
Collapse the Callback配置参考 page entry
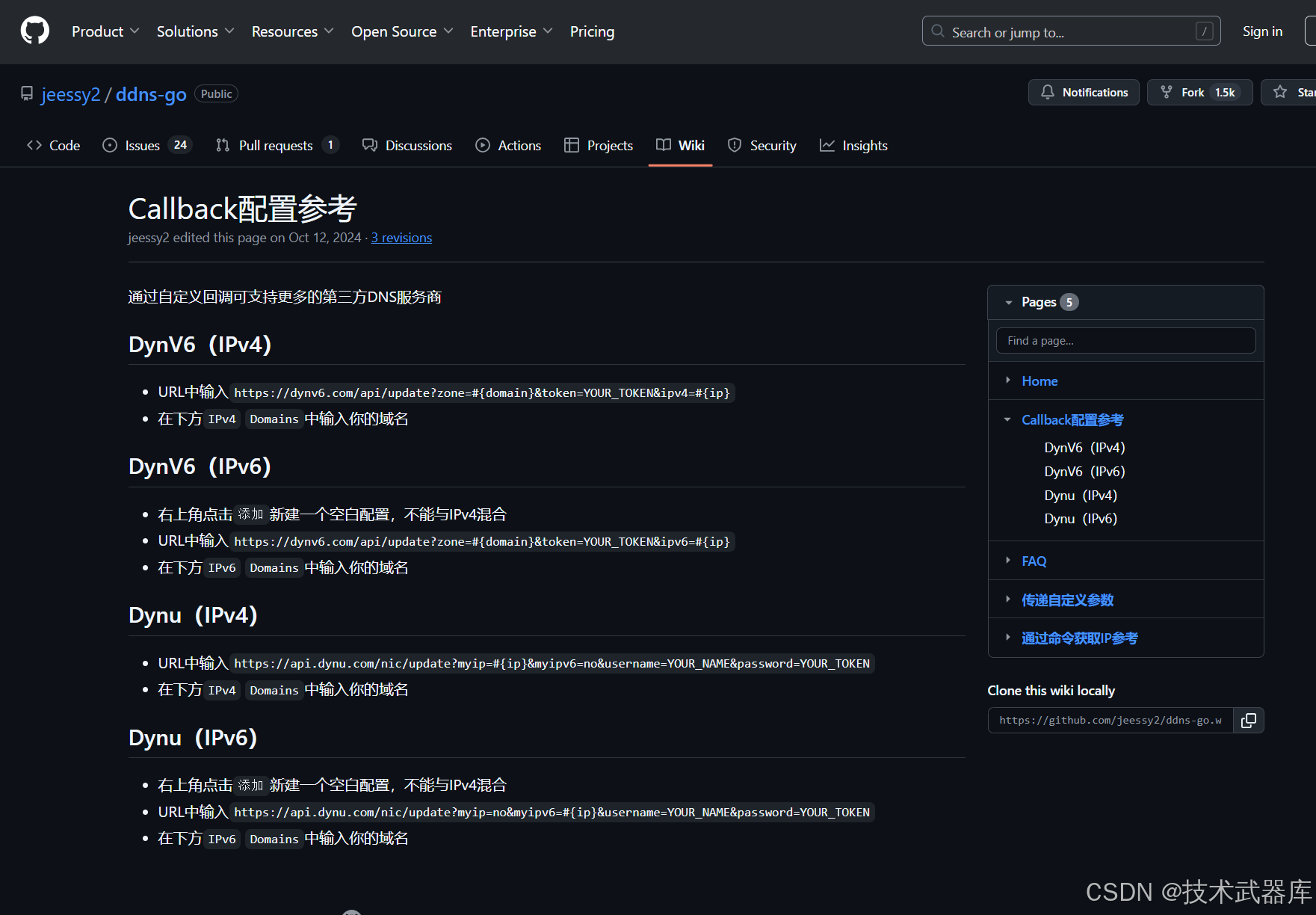pyautogui.click(x=1007, y=419)
